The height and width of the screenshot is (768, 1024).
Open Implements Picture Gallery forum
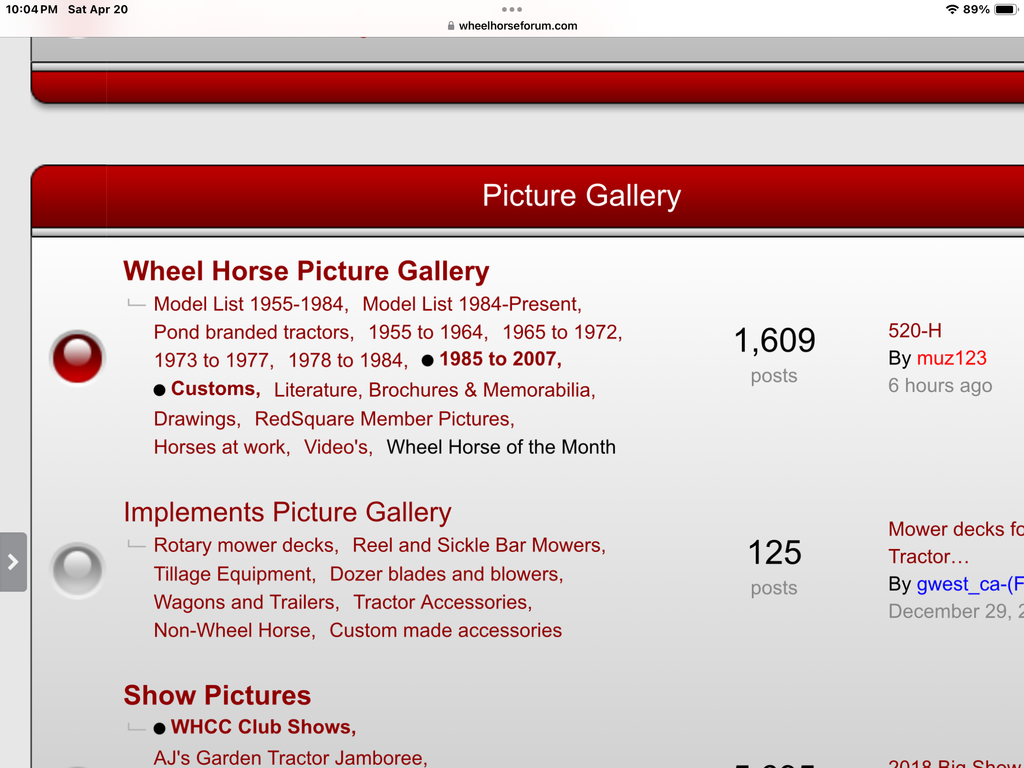point(287,512)
